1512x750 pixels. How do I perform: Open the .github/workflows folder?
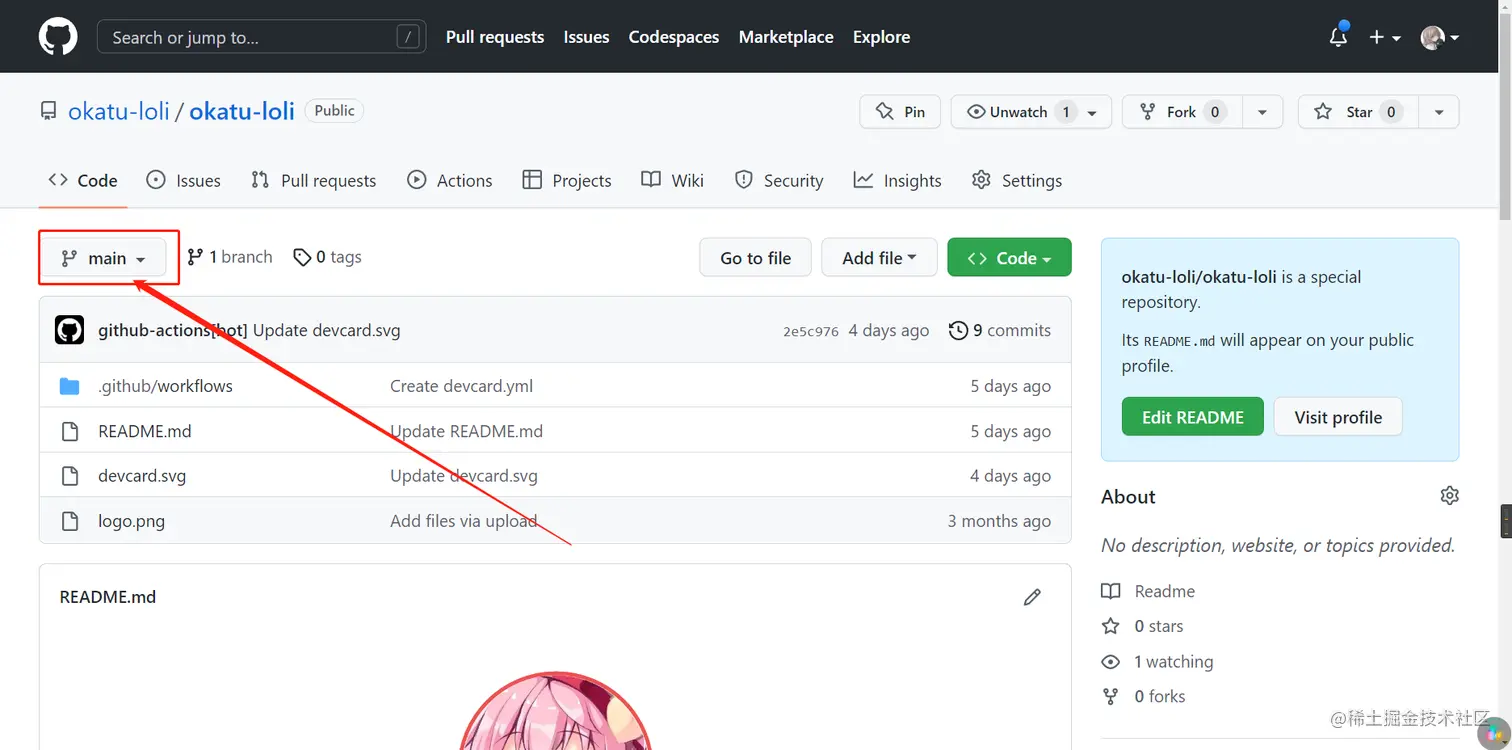[x=165, y=386]
